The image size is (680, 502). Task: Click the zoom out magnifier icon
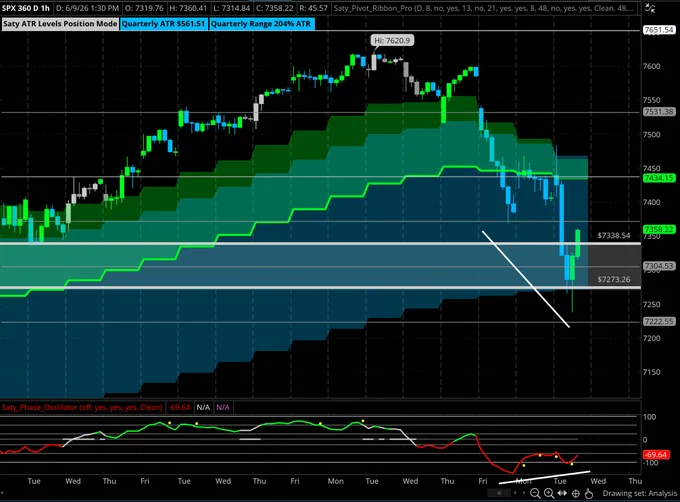535,493
